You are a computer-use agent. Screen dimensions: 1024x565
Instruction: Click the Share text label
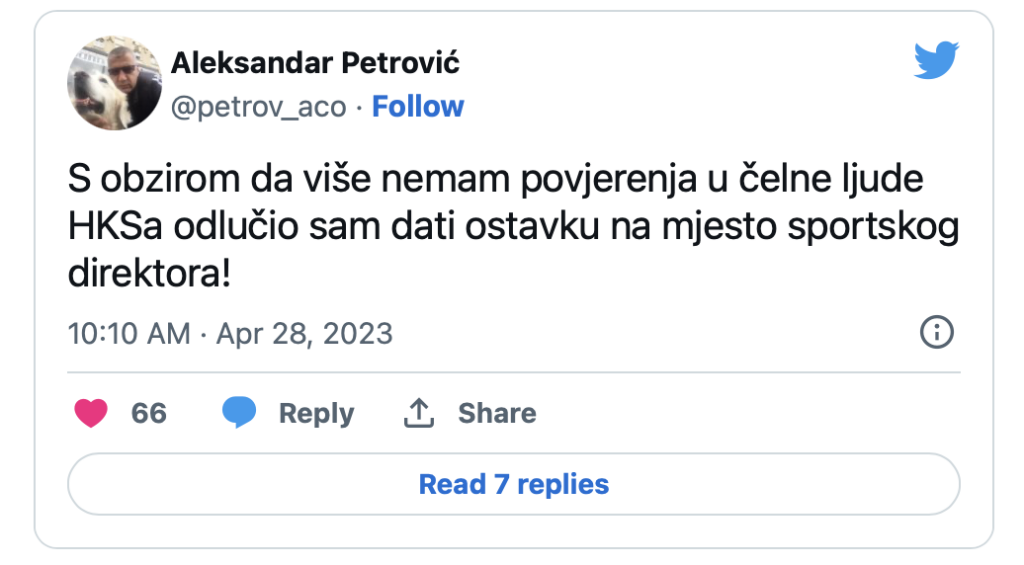497,413
